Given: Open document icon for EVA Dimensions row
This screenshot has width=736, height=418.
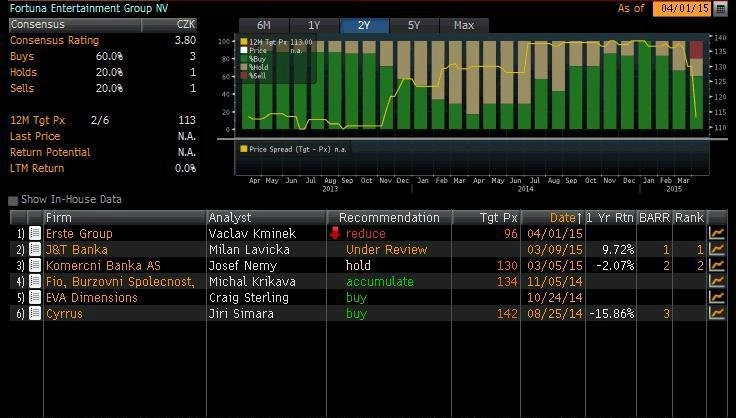Looking at the screenshot, I should tap(35, 297).
